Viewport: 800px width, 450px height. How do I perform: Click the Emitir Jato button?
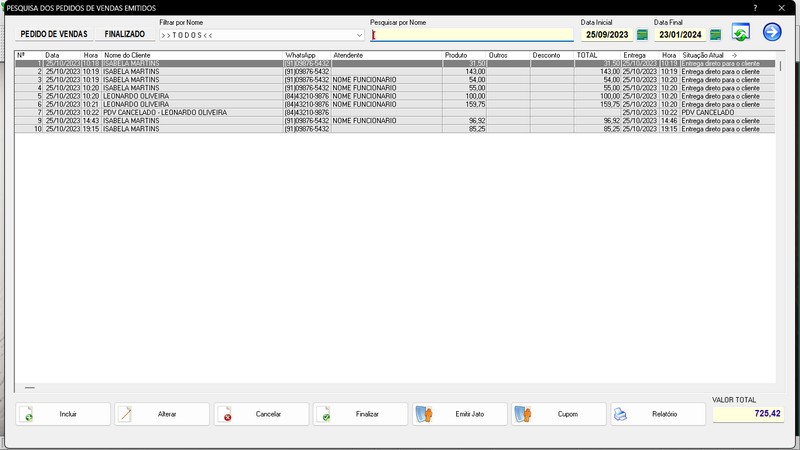click(x=460, y=414)
